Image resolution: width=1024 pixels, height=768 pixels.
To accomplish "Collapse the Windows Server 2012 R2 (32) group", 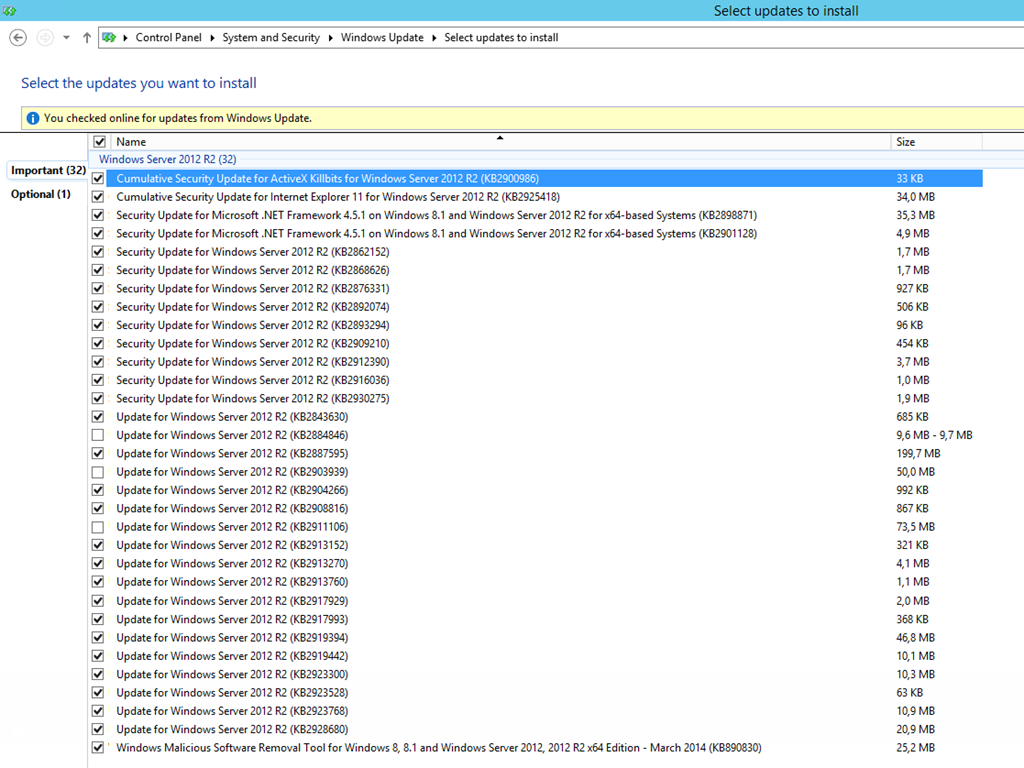I will pyautogui.click(x=167, y=159).
